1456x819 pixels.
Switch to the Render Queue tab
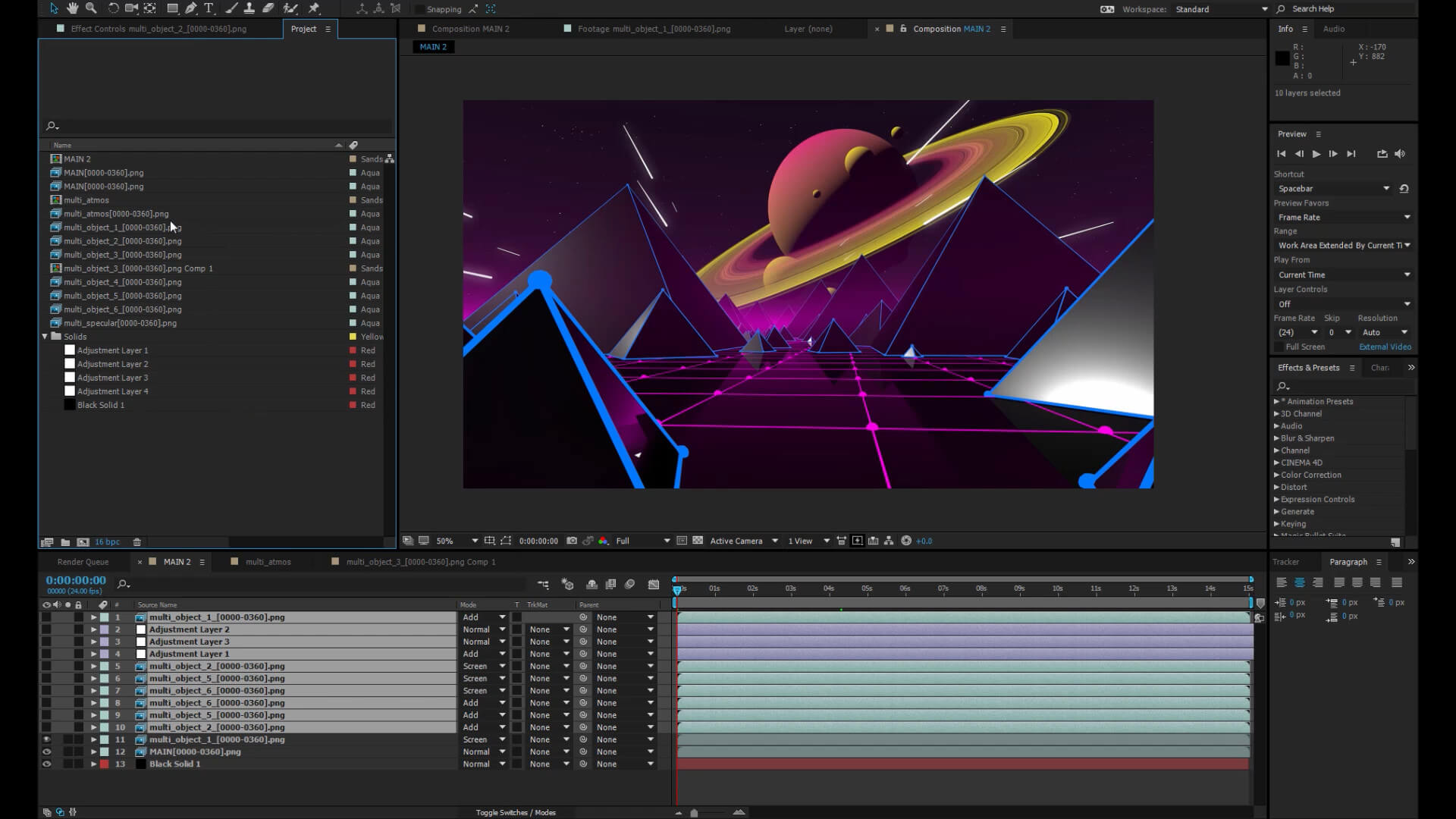click(83, 562)
